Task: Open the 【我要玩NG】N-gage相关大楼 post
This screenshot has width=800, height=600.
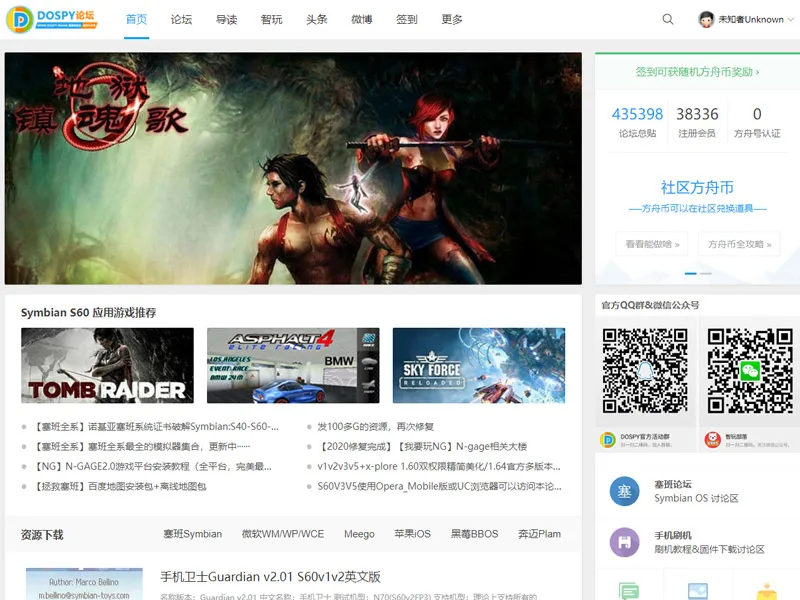Action: (422, 446)
